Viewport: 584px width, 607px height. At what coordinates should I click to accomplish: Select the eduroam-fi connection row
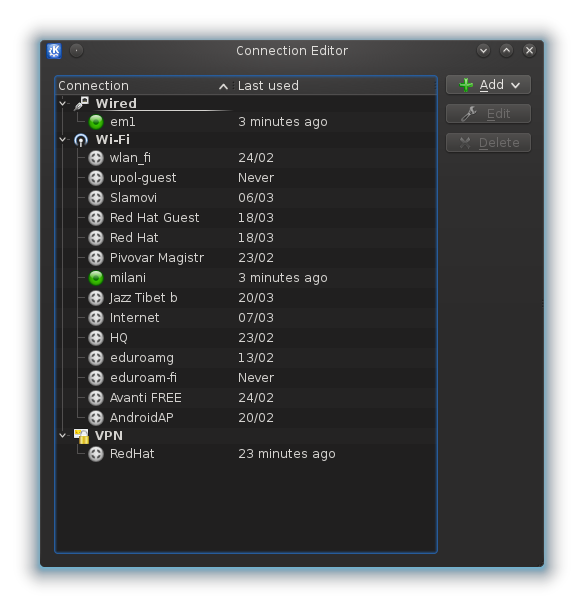tap(246, 378)
